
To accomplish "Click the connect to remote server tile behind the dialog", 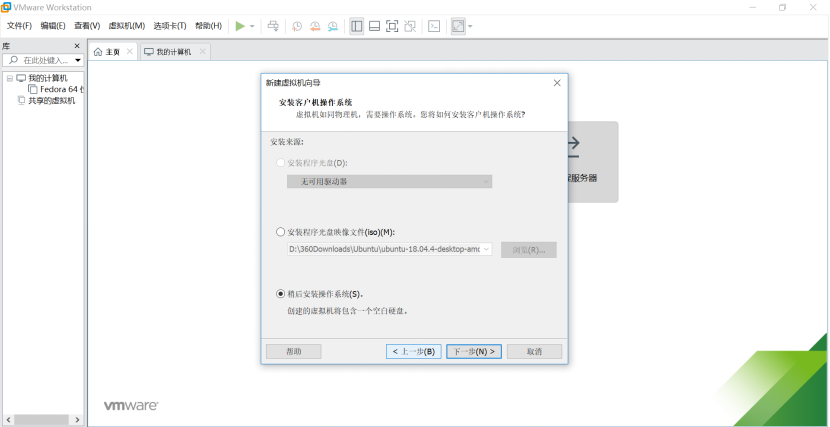I will (x=593, y=162).
